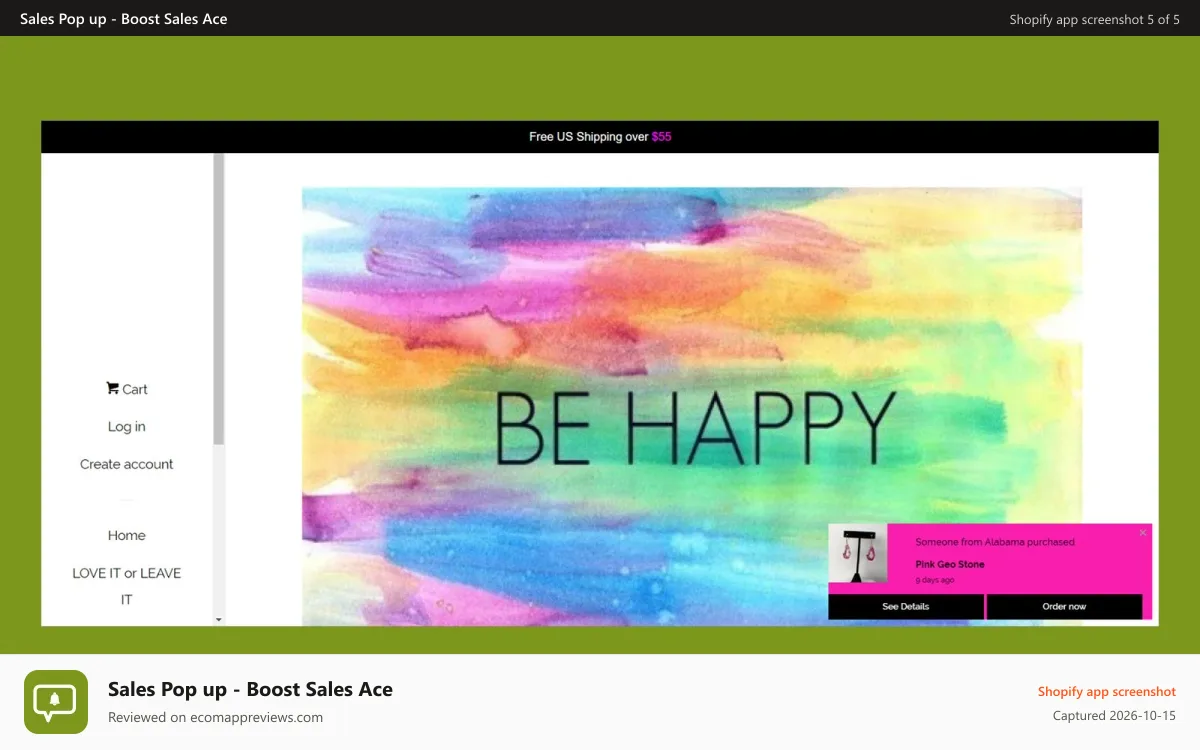Screen dimensions: 1200x750
Task: Click the Order now button in popup
Action: [x=1064, y=607]
